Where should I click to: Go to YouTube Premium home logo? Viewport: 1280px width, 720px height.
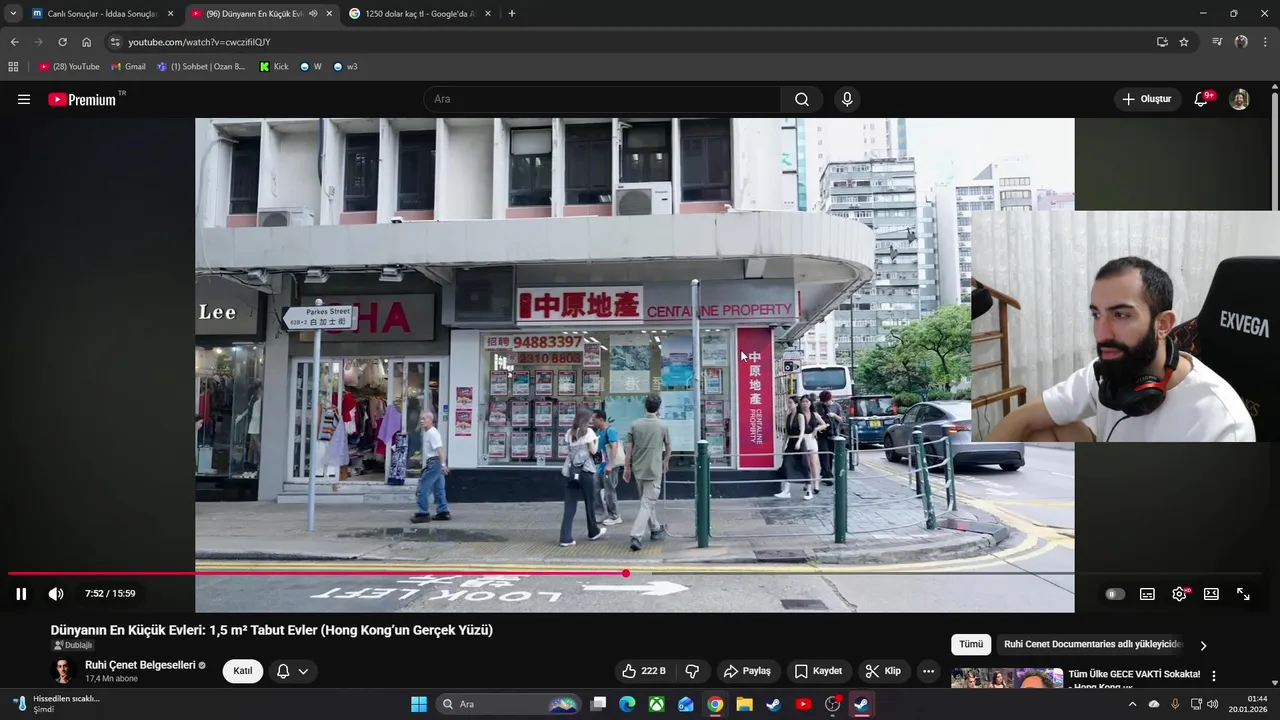click(82, 99)
